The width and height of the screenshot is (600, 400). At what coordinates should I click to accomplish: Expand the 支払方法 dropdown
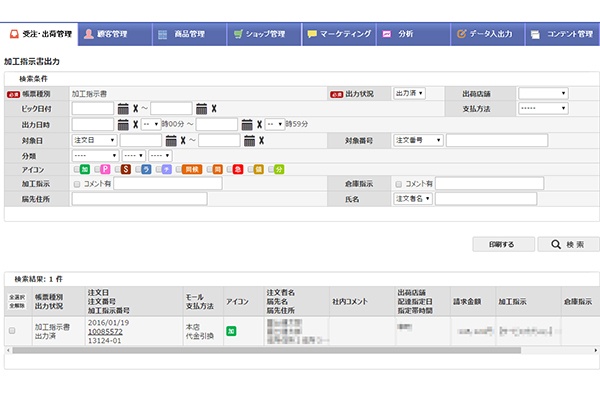point(542,108)
